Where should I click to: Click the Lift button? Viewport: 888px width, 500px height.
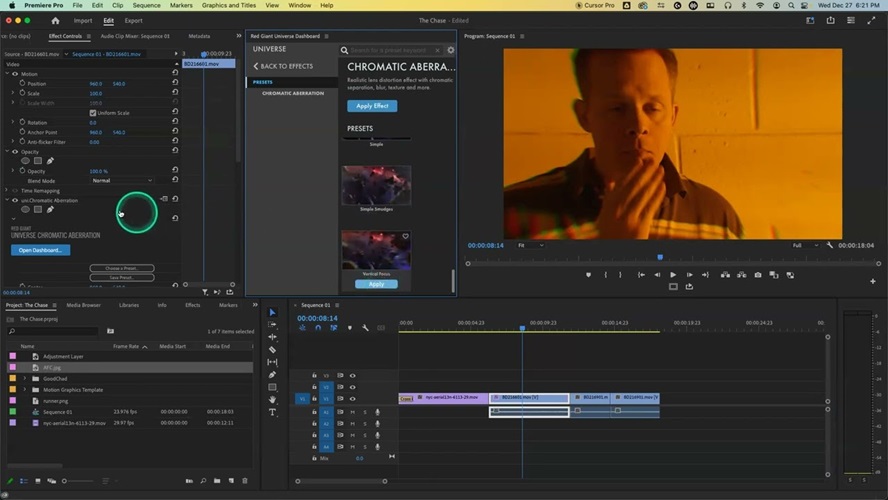tap(725, 275)
